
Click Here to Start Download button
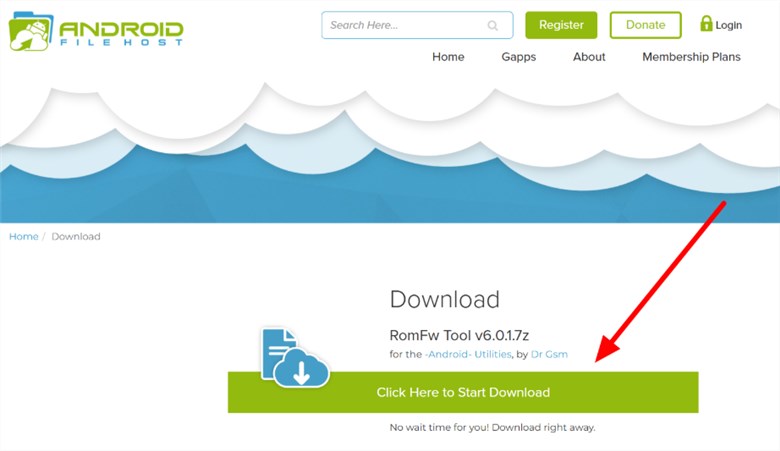tap(463, 392)
